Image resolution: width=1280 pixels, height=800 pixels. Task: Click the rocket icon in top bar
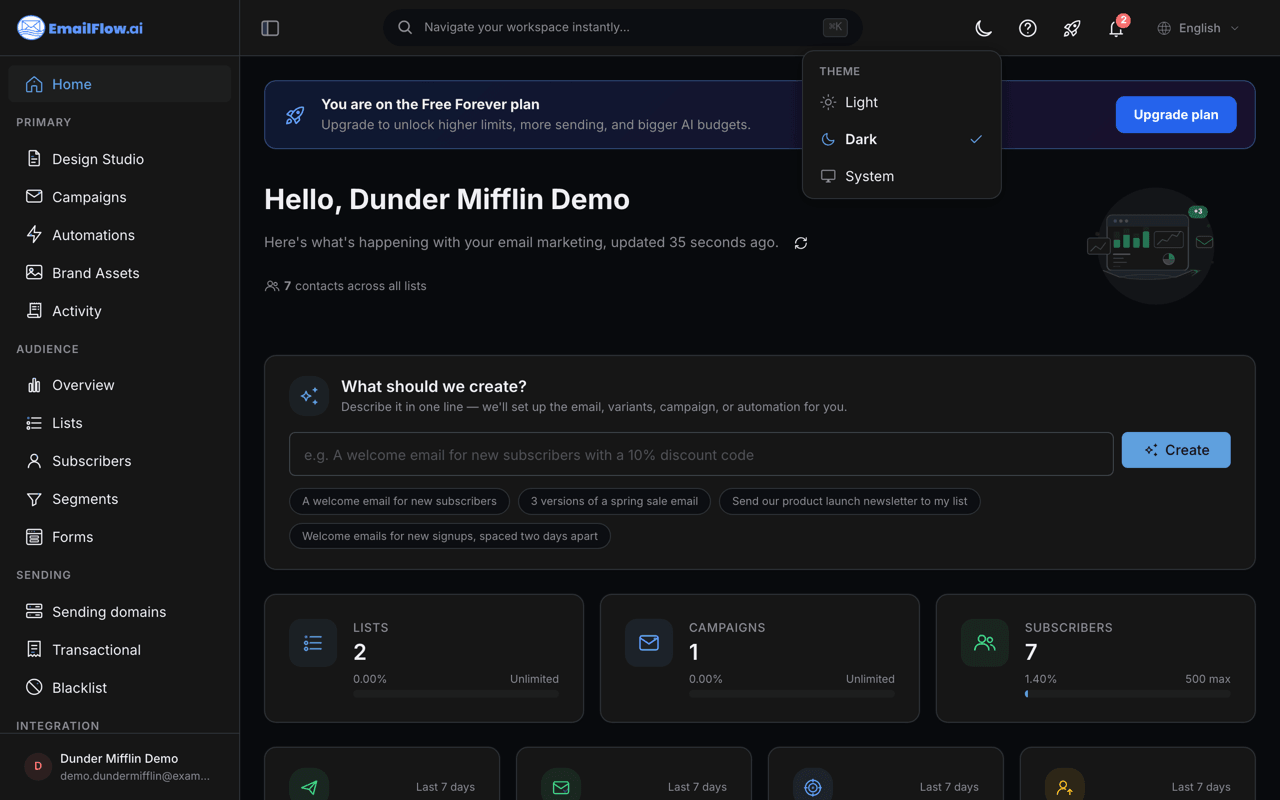pyautogui.click(x=1072, y=28)
